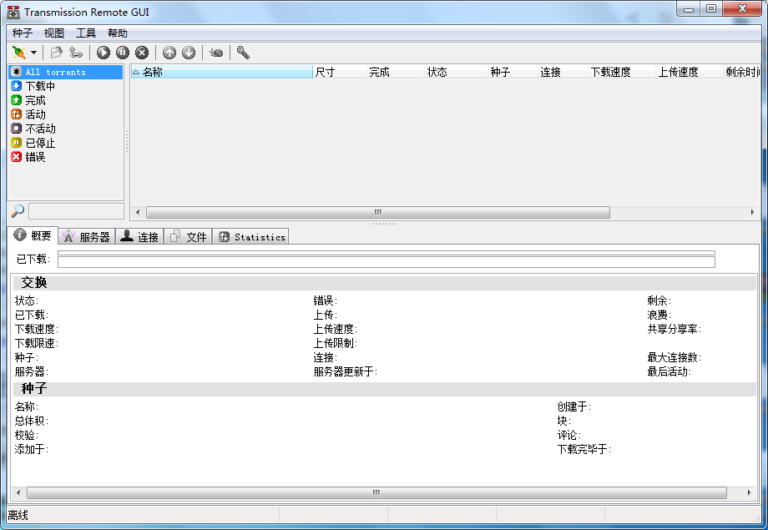The width and height of the screenshot is (768, 530).
Task: Switch to the 服务器 tab
Action: [x=87, y=237]
